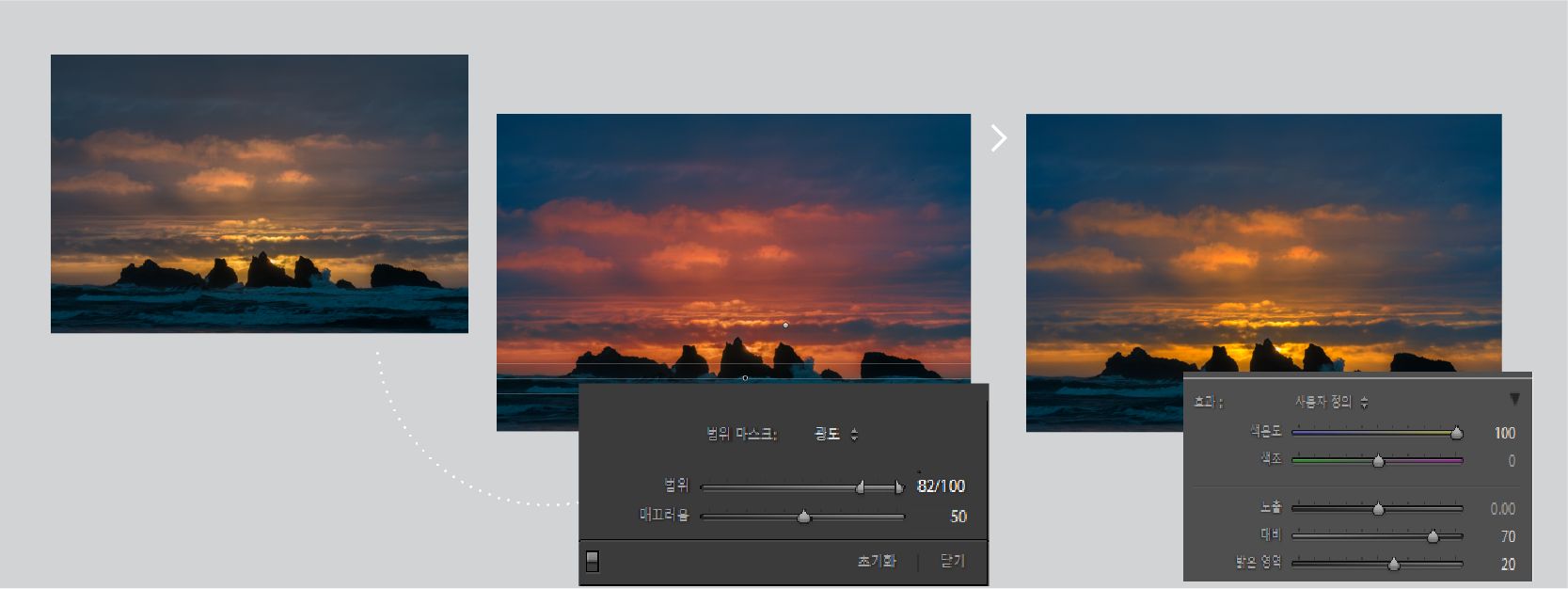The width and height of the screenshot is (1568, 589).
Task: Click the 초기화 reset button
Action: click(x=877, y=561)
